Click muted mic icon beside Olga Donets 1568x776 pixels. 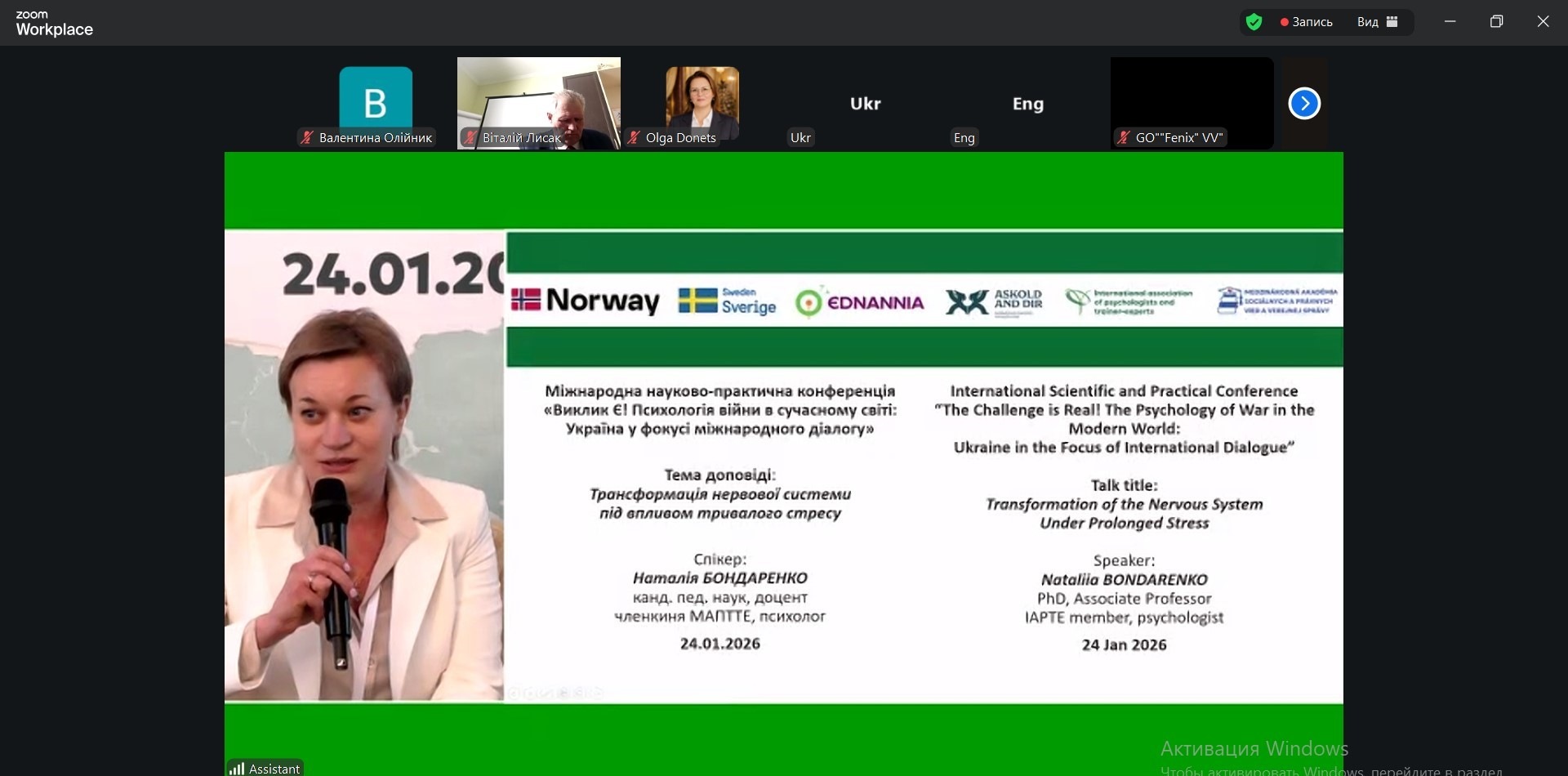point(633,137)
